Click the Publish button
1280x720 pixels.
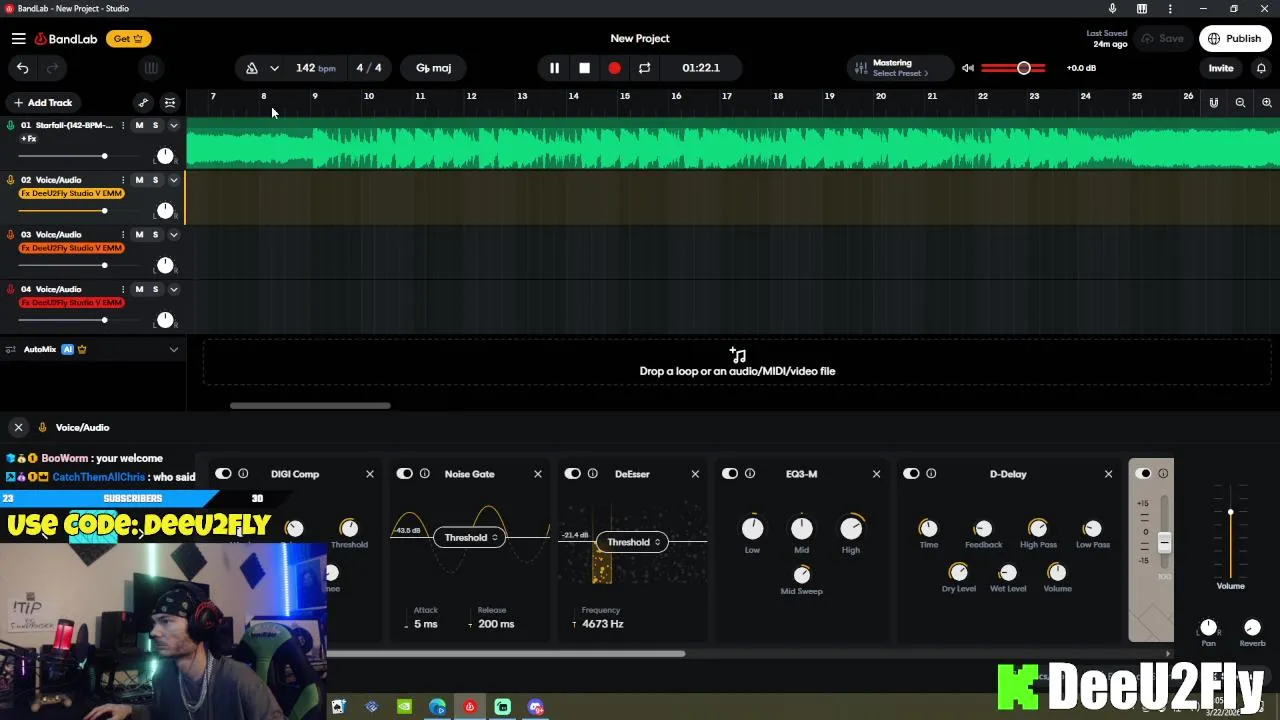click(1234, 39)
